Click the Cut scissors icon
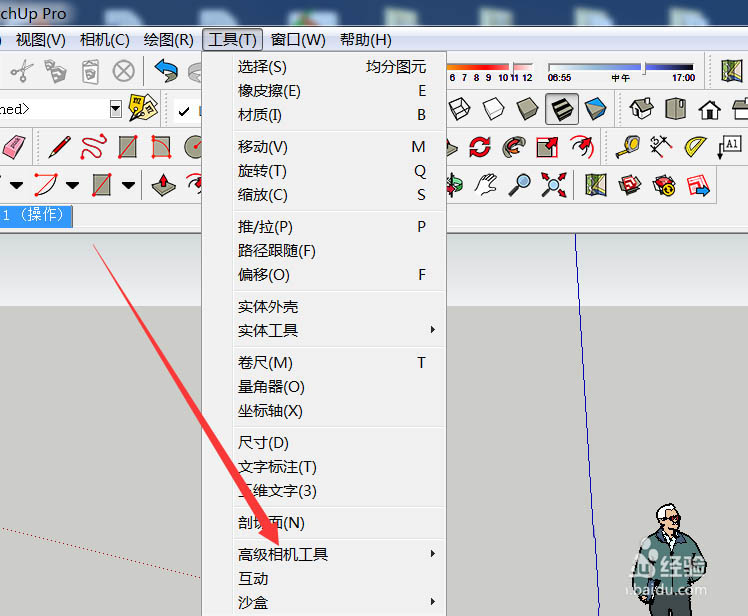The width and height of the screenshot is (748, 616). tap(21, 72)
